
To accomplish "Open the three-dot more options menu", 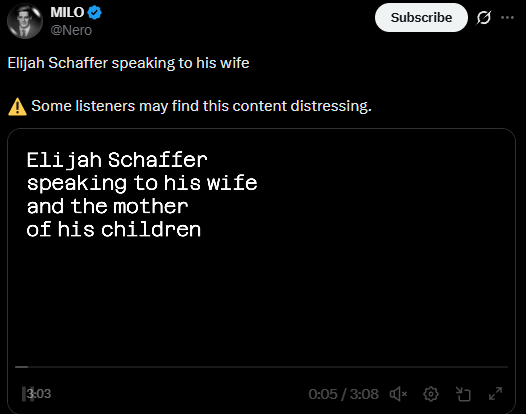I will click(x=507, y=17).
